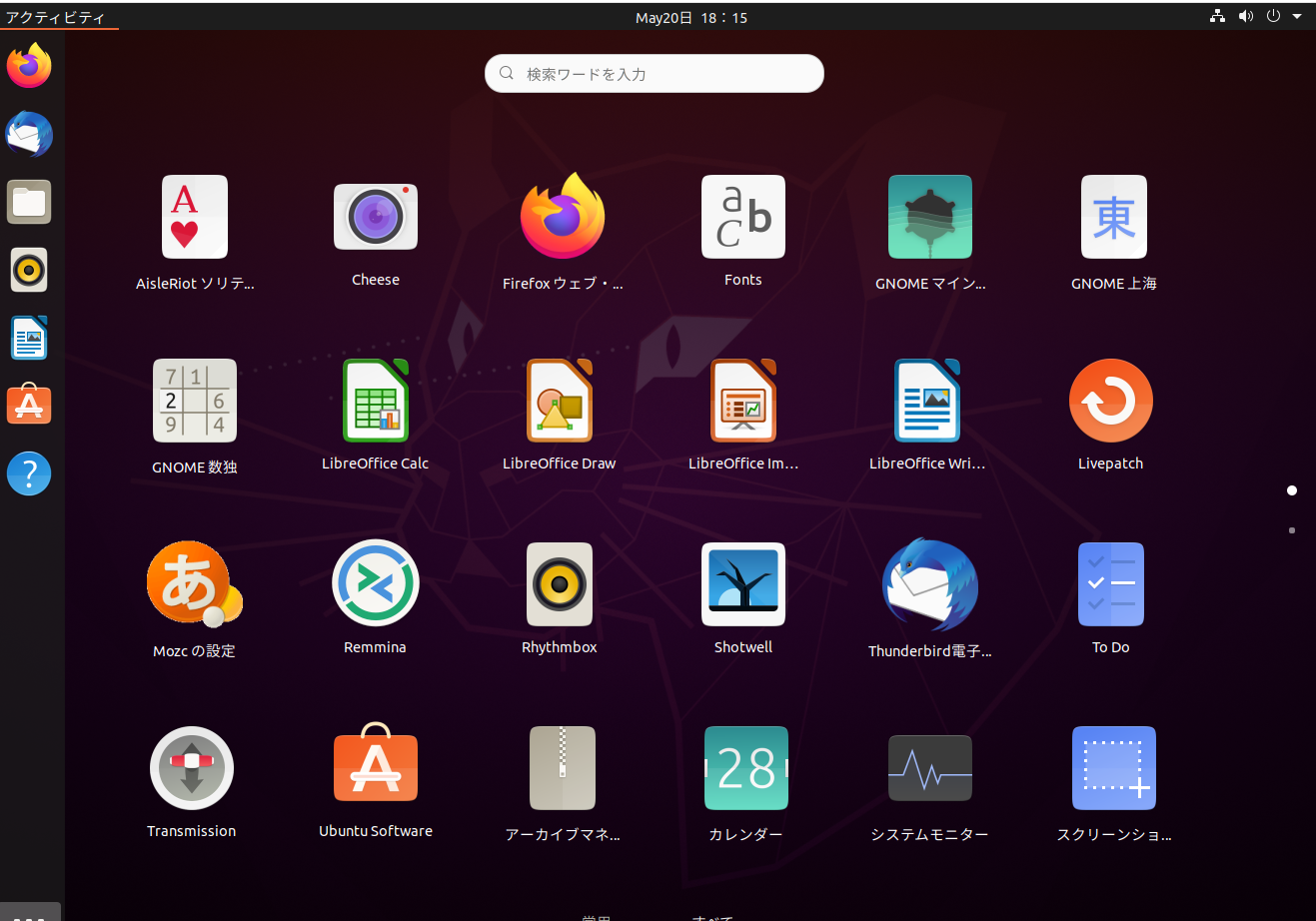This screenshot has width=1316, height=921.
Task: Open Mozc の設定 input settings
Action: tap(195, 584)
